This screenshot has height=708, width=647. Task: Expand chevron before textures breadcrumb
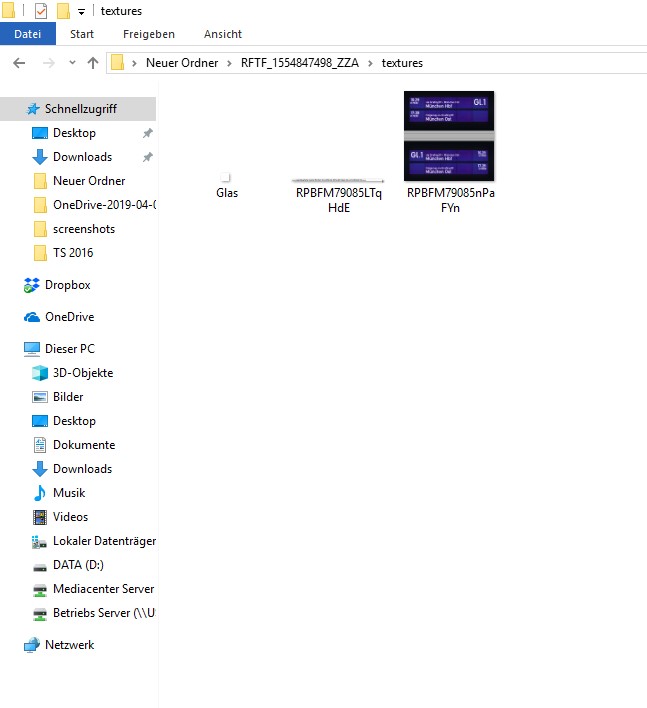pyautogui.click(x=370, y=63)
